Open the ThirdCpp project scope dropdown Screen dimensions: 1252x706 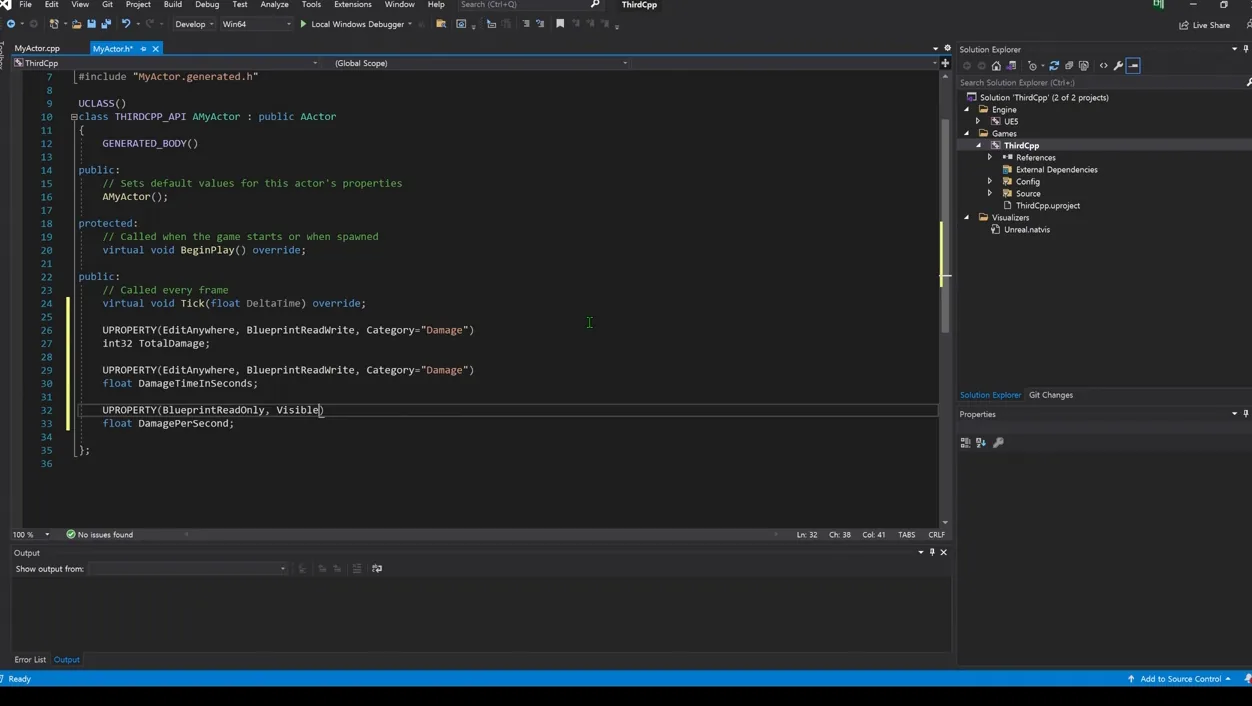click(x=166, y=63)
